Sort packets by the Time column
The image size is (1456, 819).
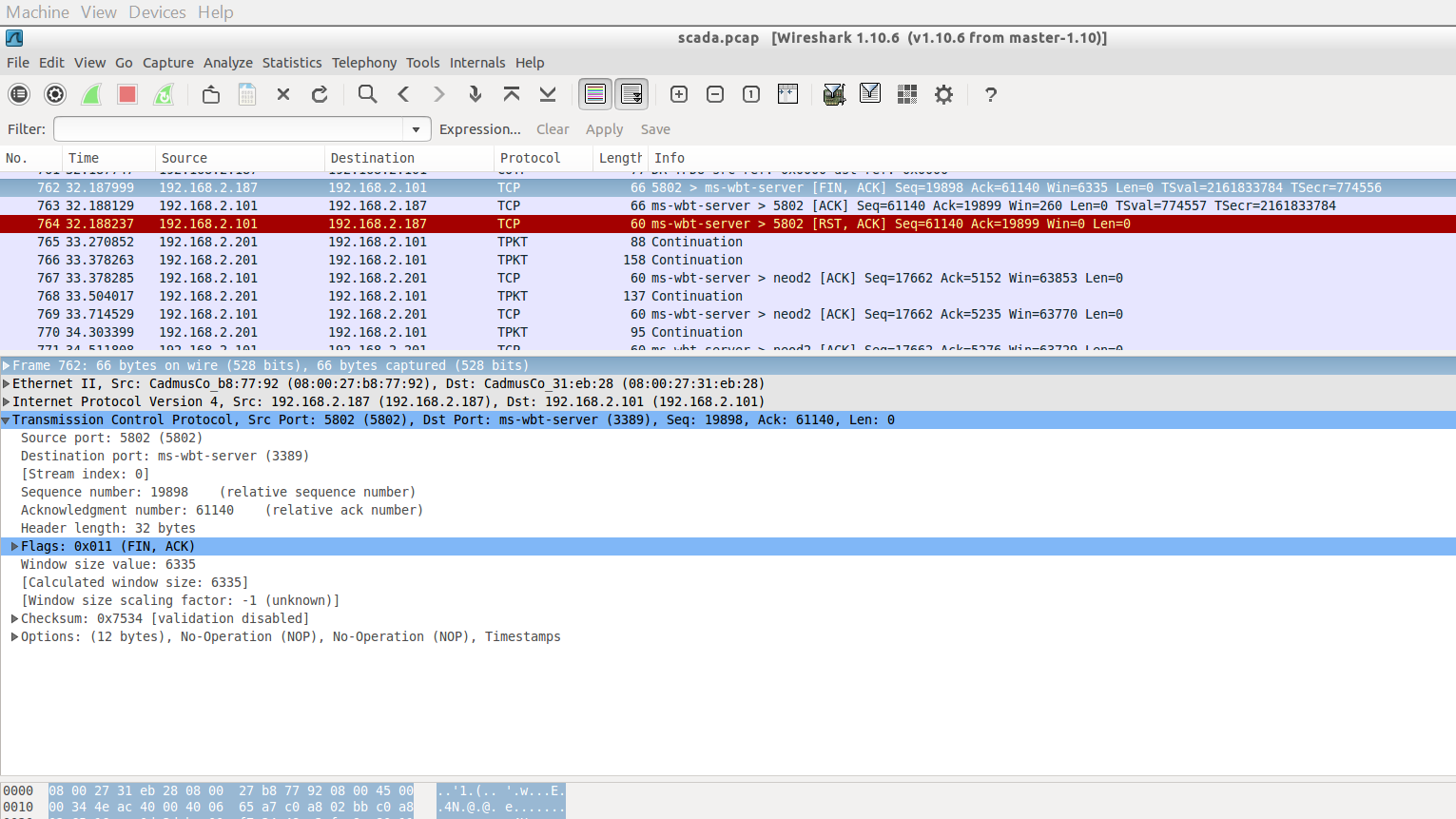pos(108,158)
